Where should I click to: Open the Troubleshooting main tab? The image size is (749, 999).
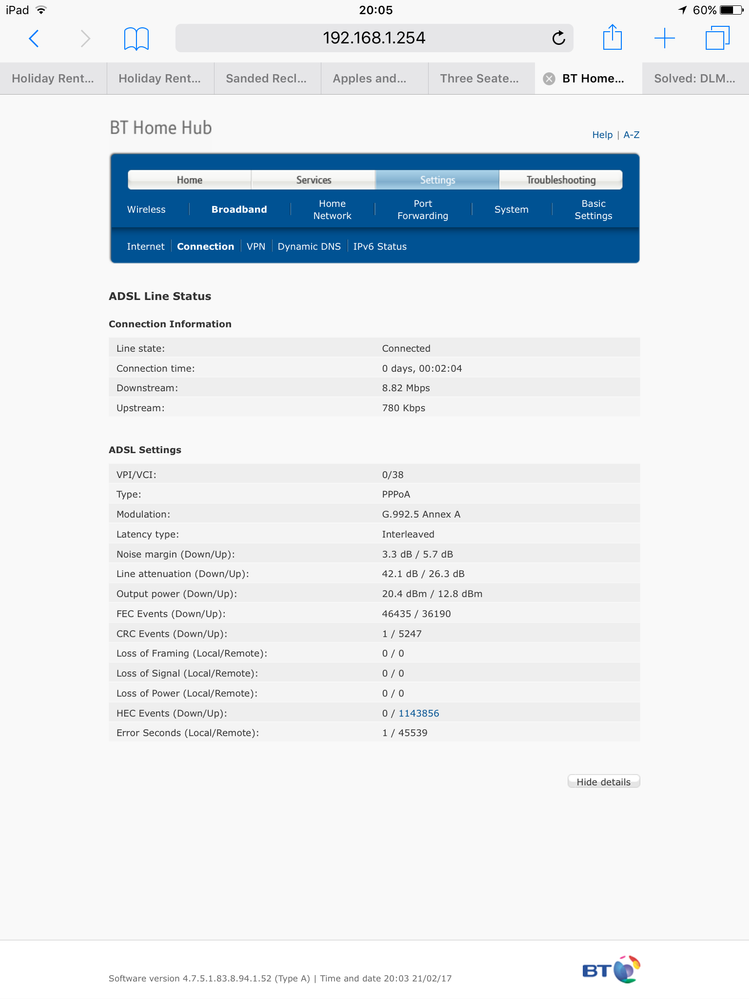560,180
